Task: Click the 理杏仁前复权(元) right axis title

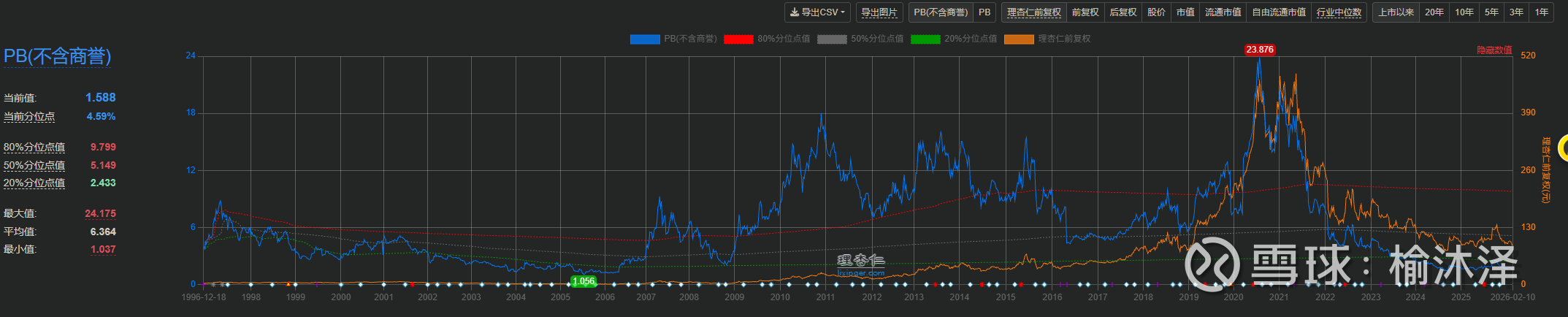Action: pos(1546,170)
